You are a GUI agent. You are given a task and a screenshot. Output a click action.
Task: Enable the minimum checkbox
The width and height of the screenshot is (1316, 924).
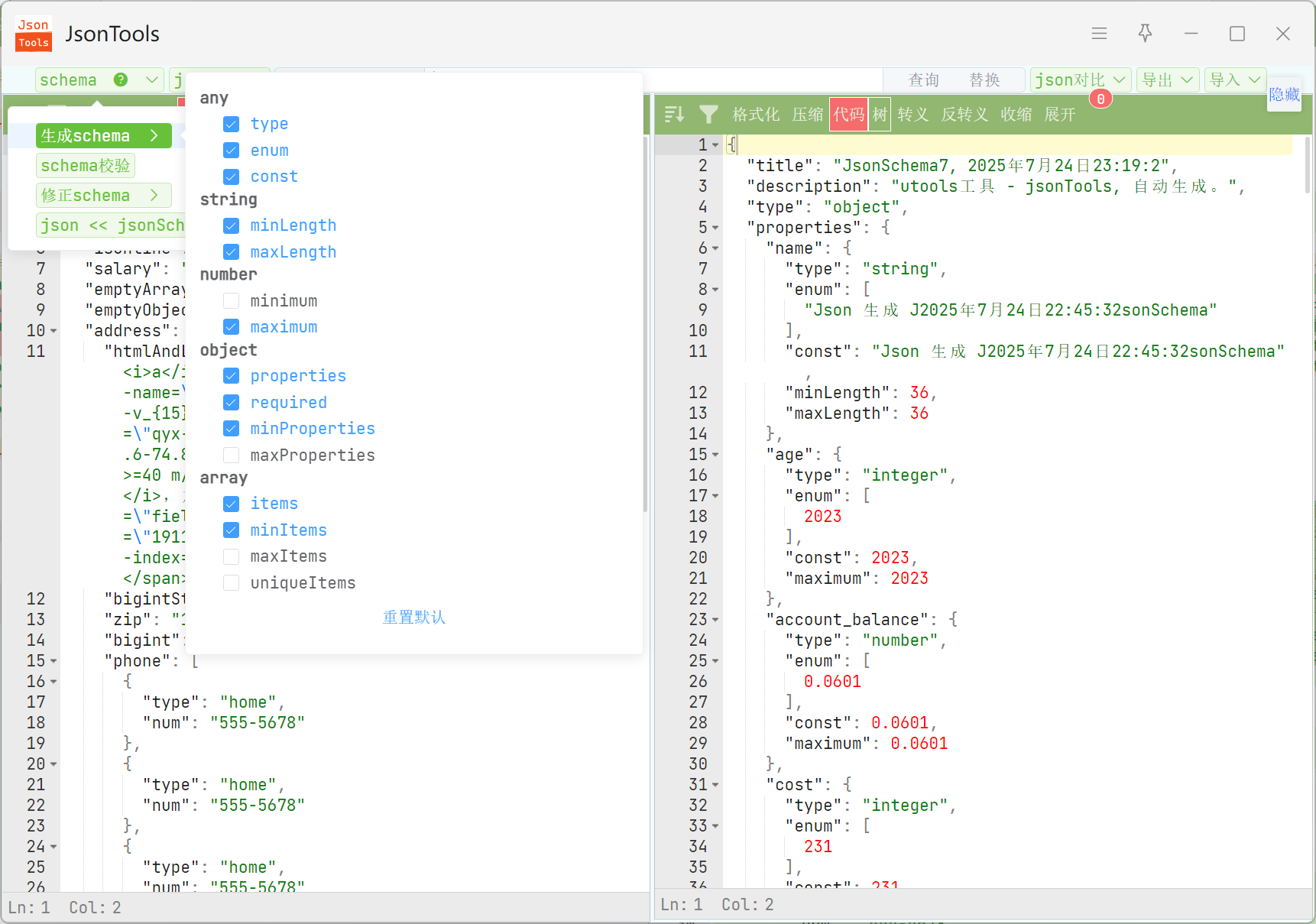(x=232, y=301)
